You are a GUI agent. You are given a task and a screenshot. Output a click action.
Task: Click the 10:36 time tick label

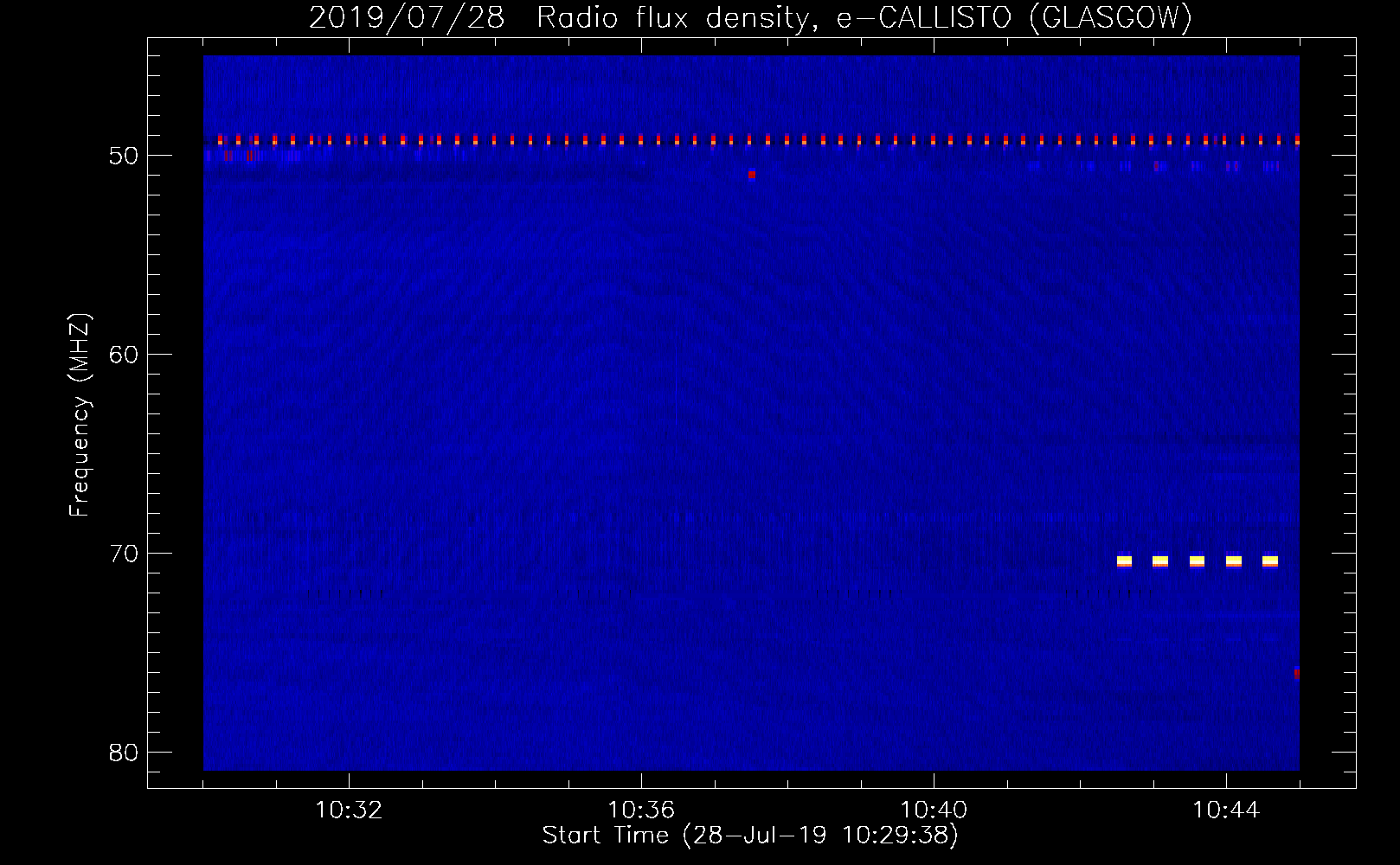click(x=641, y=811)
